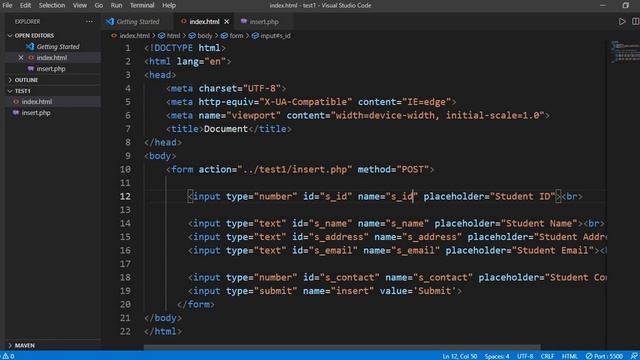Click the Spaces: 4 indentation setting
The width and height of the screenshot is (640, 360).
497,356
